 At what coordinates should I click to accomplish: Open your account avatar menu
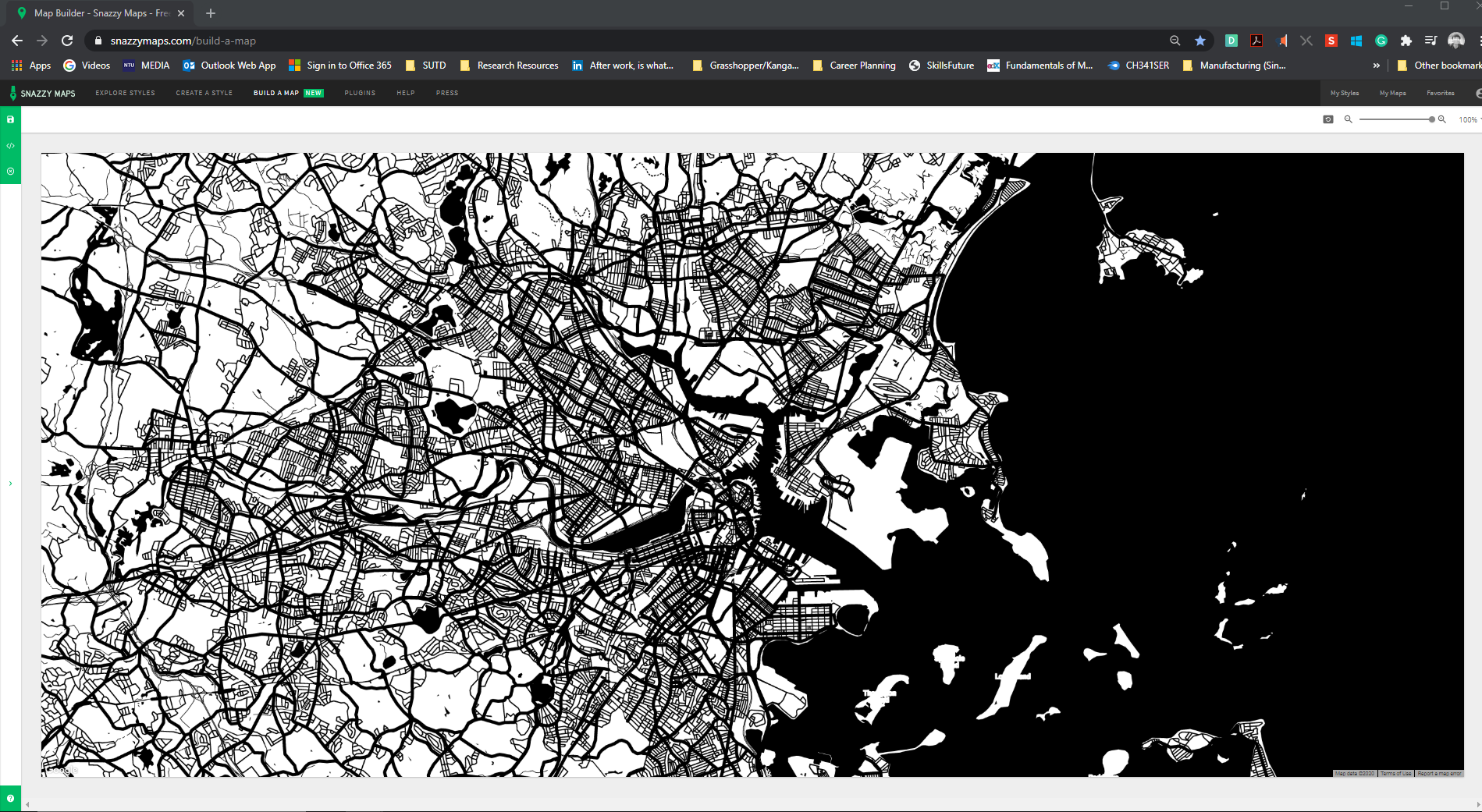pos(1456,41)
